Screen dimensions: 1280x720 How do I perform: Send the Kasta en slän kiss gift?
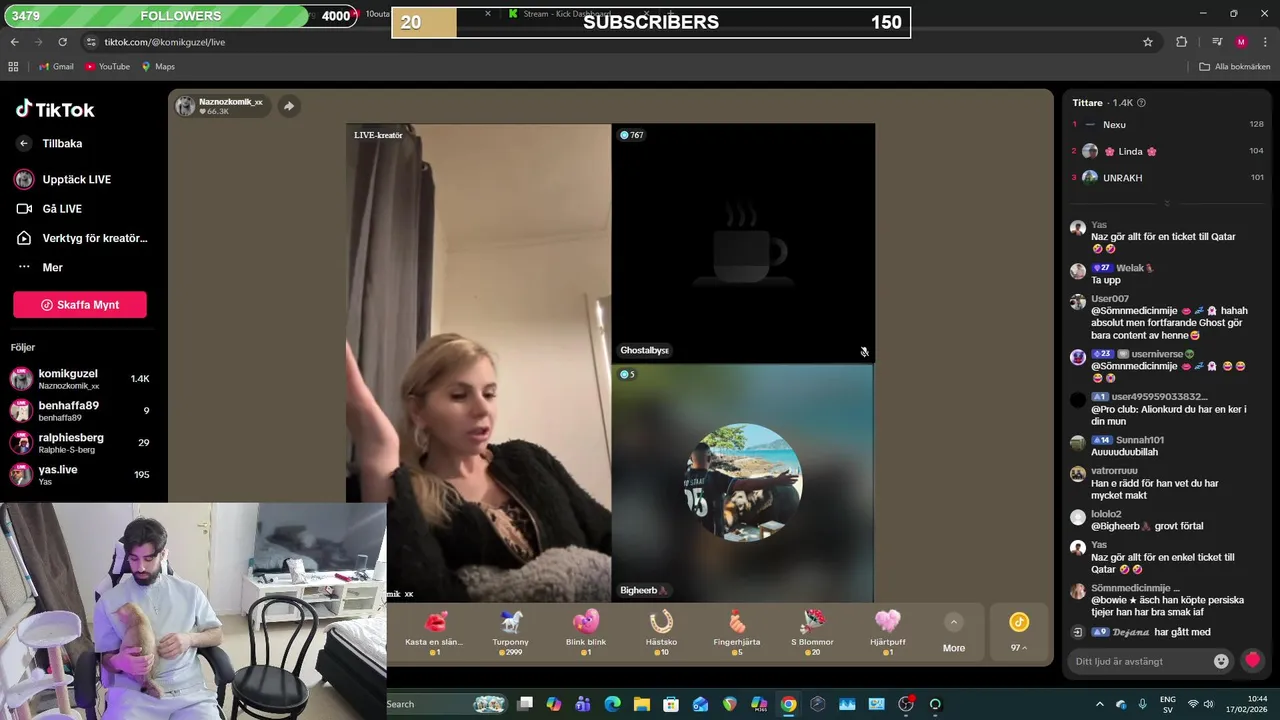point(435,633)
